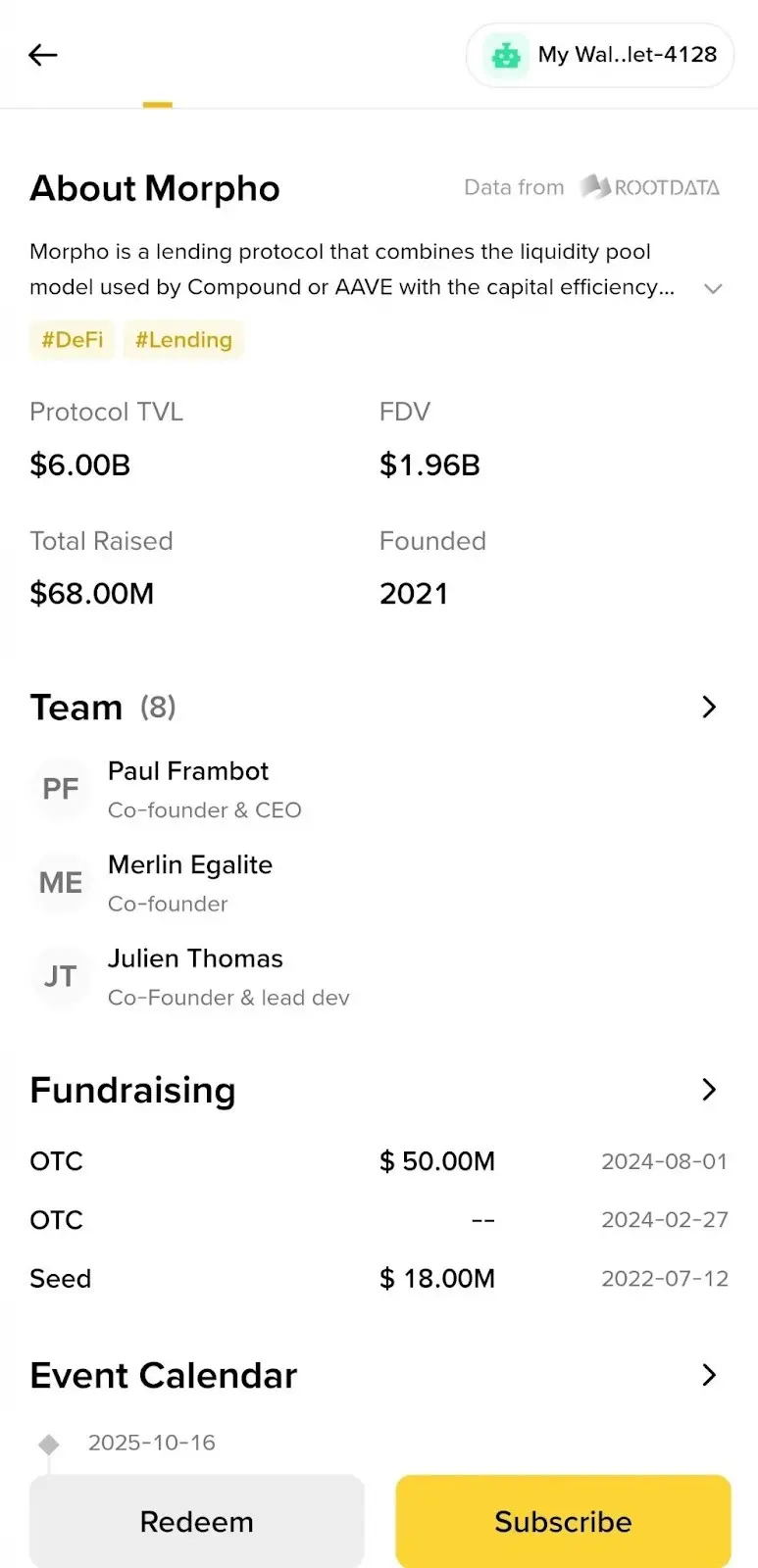
Task: Tap the 2025-10-16 event date
Action: point(152,1443)
